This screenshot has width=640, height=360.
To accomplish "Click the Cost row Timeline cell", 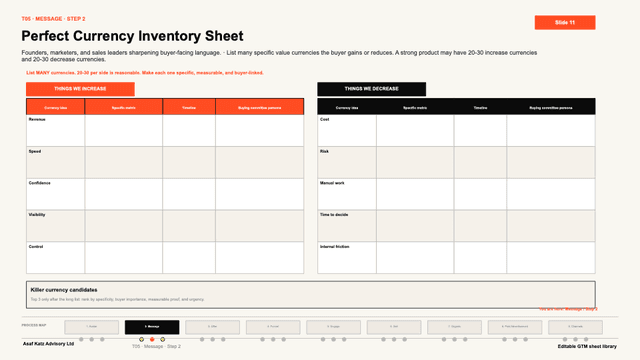I will pyautogui.click(x=480, y=131).
